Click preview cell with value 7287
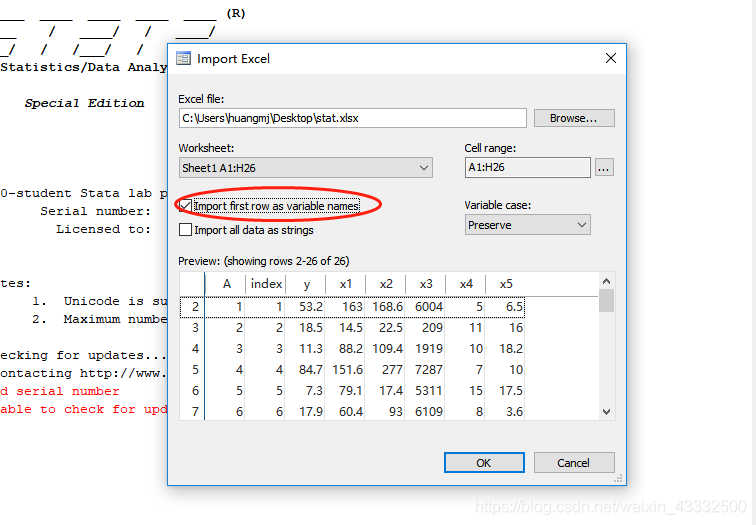Screen dimensions: 756x525 425,370
